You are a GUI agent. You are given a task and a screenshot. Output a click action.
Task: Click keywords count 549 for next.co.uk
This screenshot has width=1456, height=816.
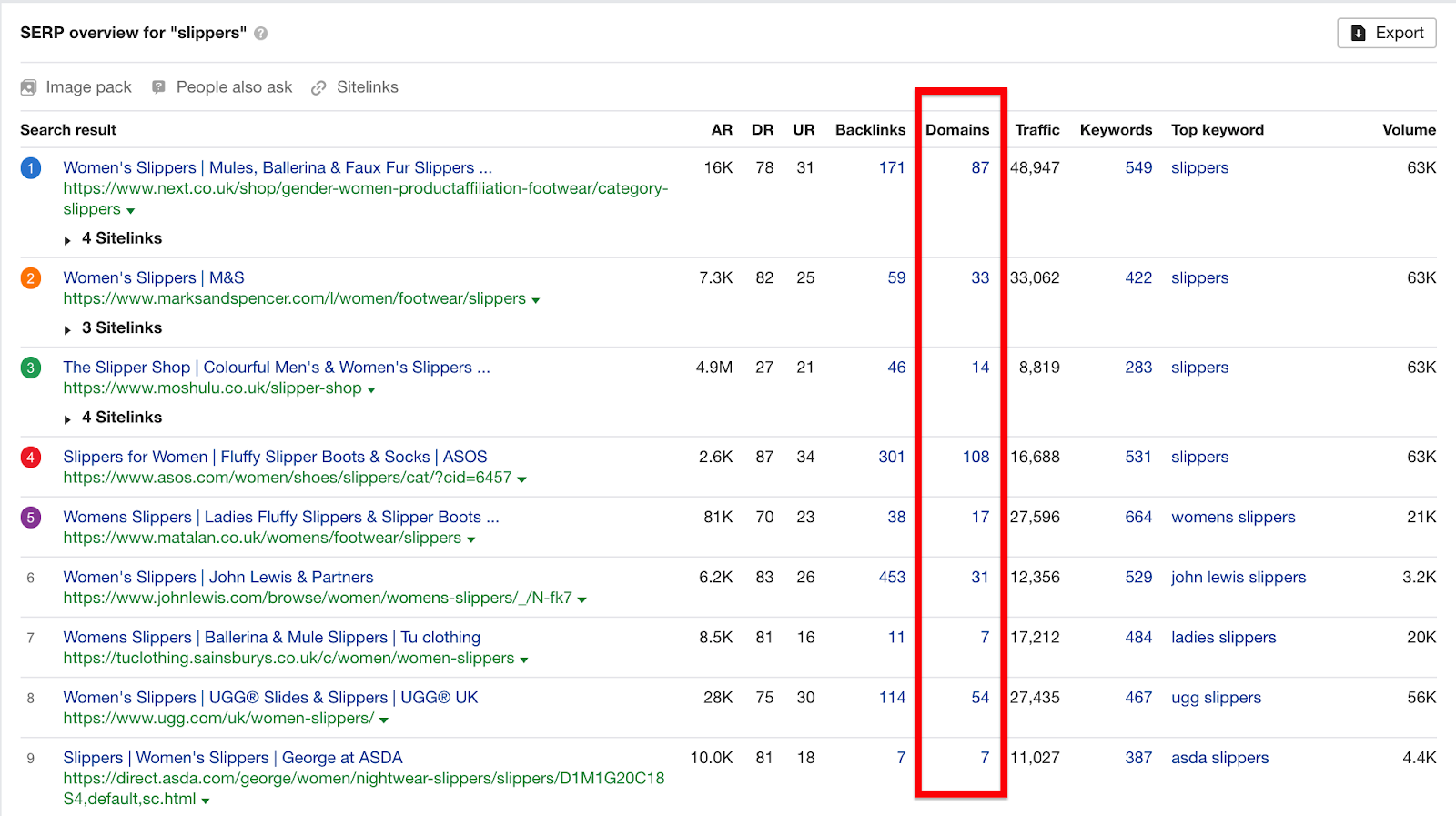coord(1138,167)
